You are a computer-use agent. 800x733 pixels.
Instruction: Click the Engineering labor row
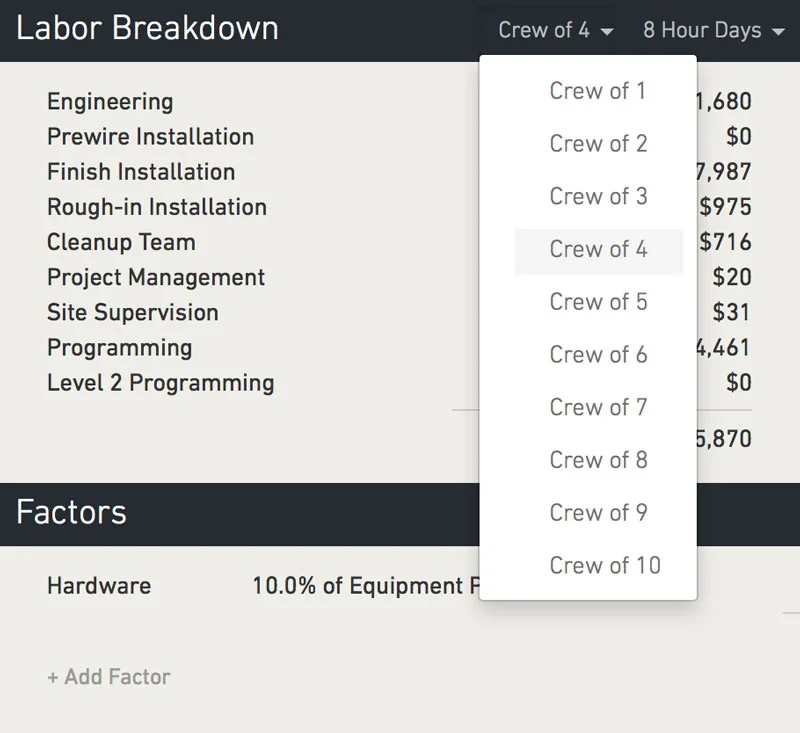click(x=399, y=102)
